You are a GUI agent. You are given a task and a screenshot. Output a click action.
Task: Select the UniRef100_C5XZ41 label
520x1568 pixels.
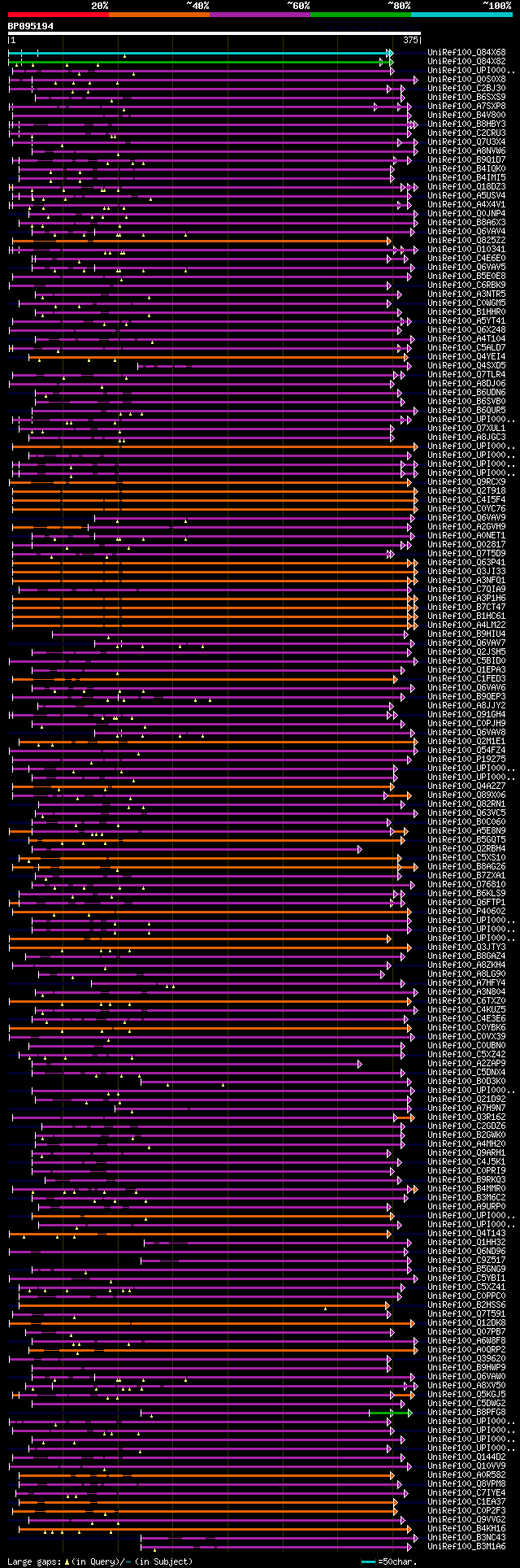(x=466, y=1287)
